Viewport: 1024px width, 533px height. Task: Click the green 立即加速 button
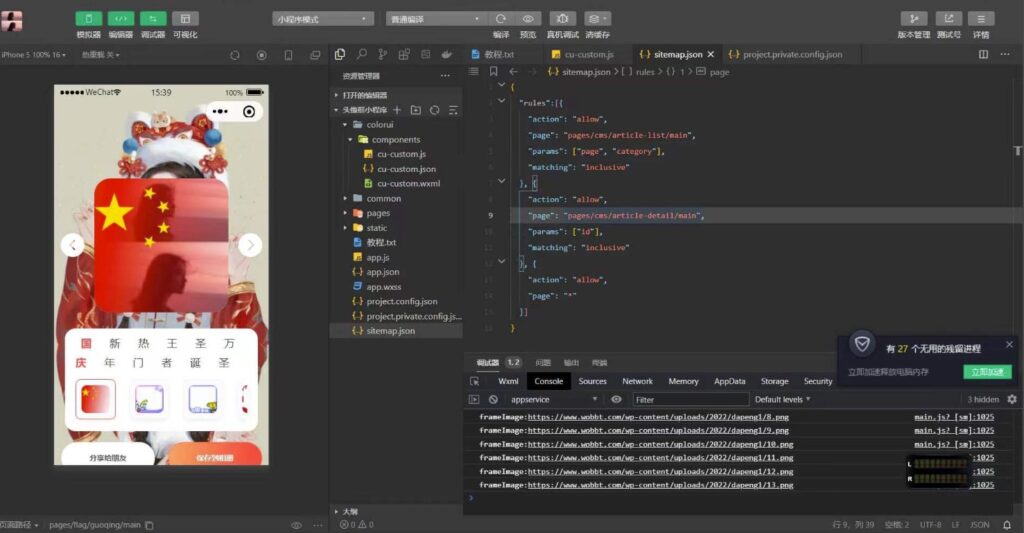coord(987,372)
